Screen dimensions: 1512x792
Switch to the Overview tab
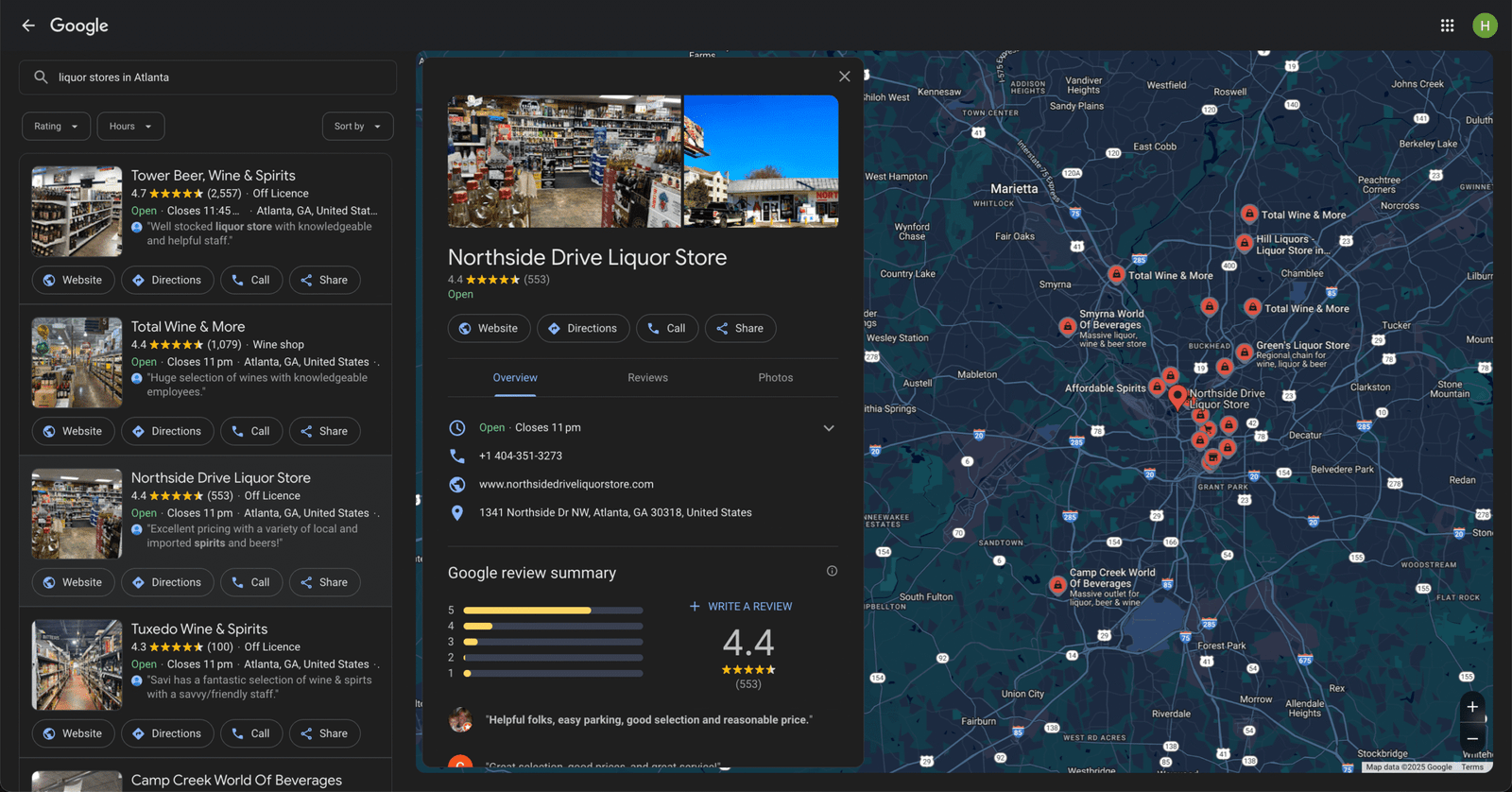click(x=515, y=378)
